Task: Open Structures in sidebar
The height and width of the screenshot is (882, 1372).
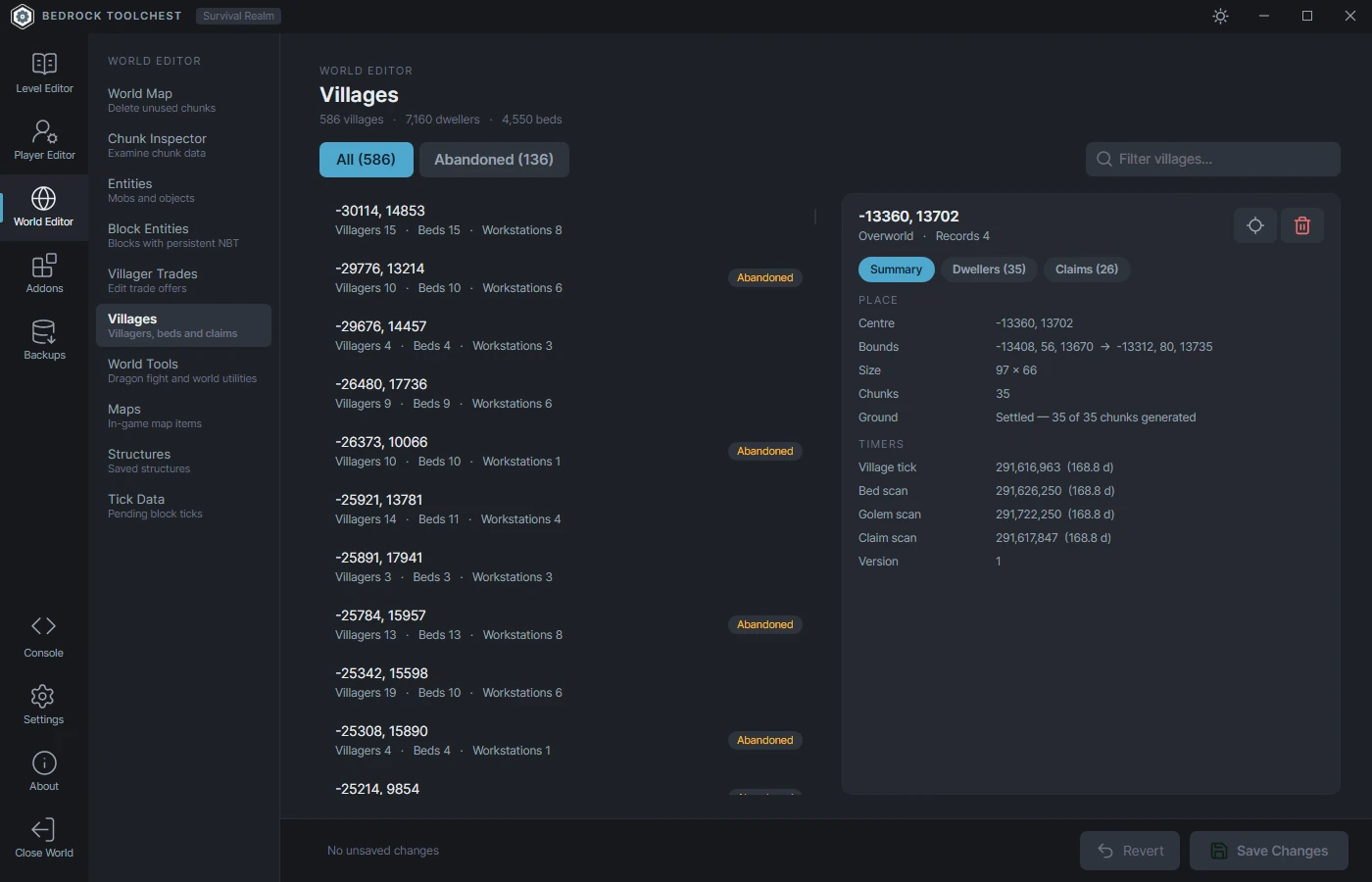Action: point(183,461)
